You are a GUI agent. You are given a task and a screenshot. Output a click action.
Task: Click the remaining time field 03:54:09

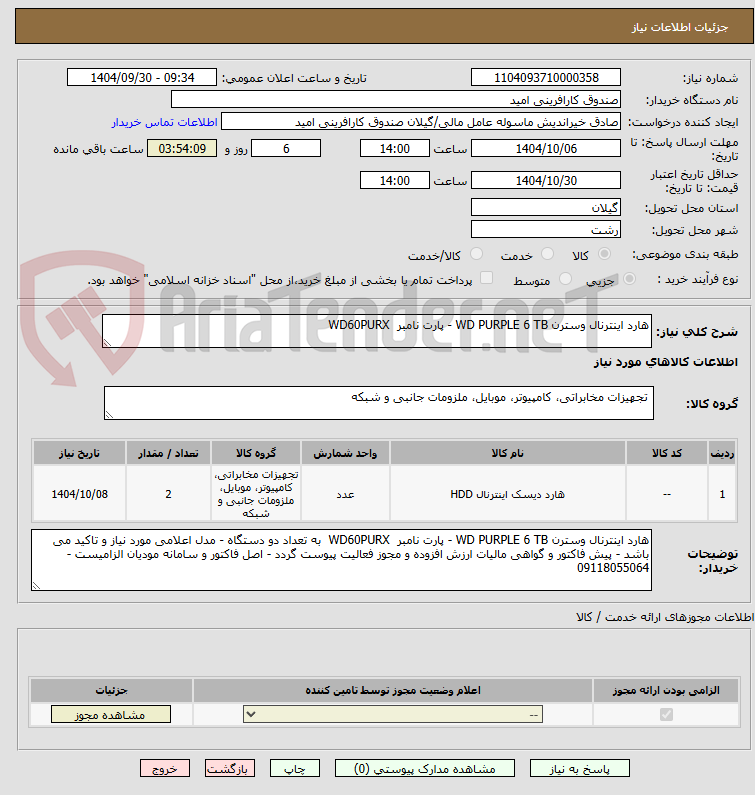coord(182,148)
